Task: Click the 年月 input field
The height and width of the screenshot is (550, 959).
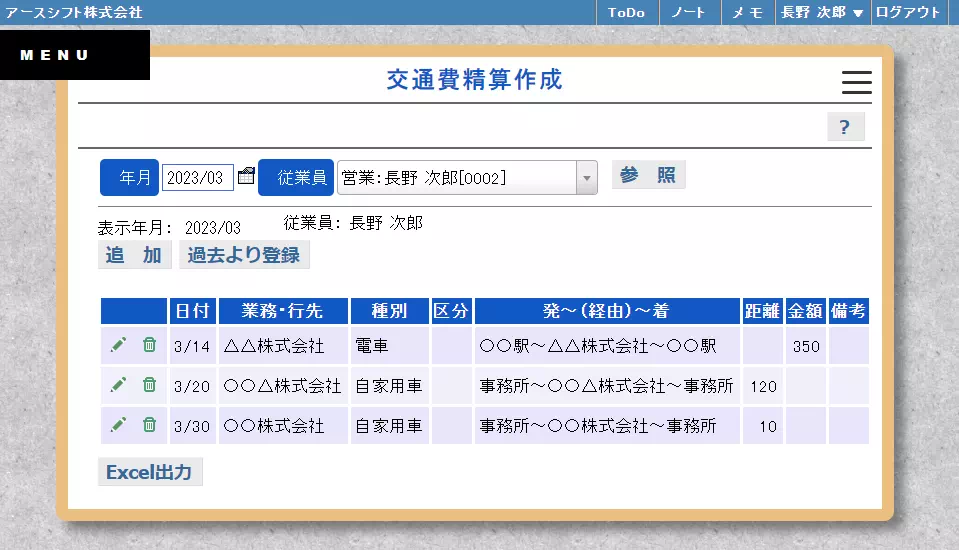Action: tap(198, 177)
